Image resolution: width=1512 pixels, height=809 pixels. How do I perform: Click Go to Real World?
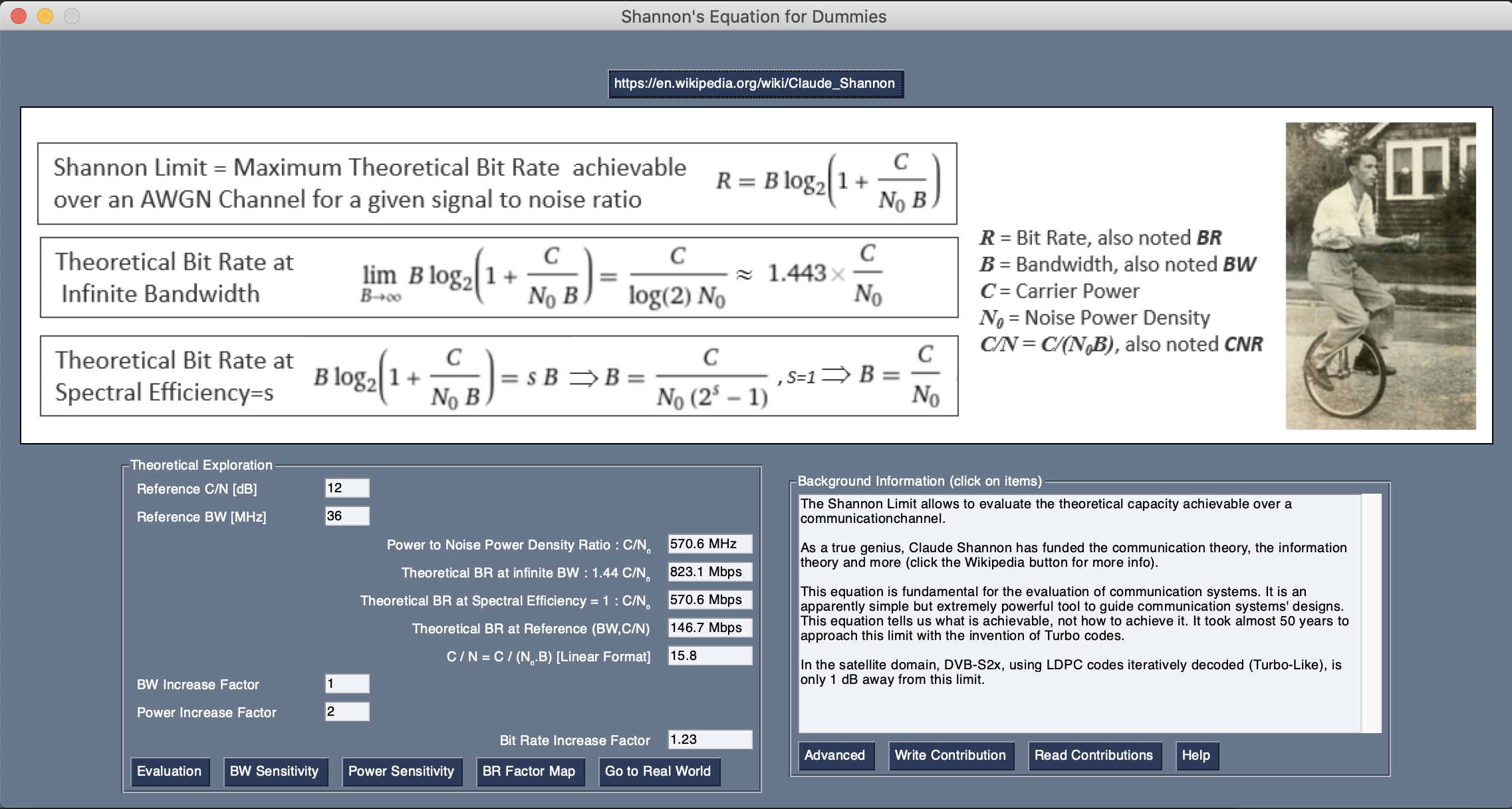point(659,772)
